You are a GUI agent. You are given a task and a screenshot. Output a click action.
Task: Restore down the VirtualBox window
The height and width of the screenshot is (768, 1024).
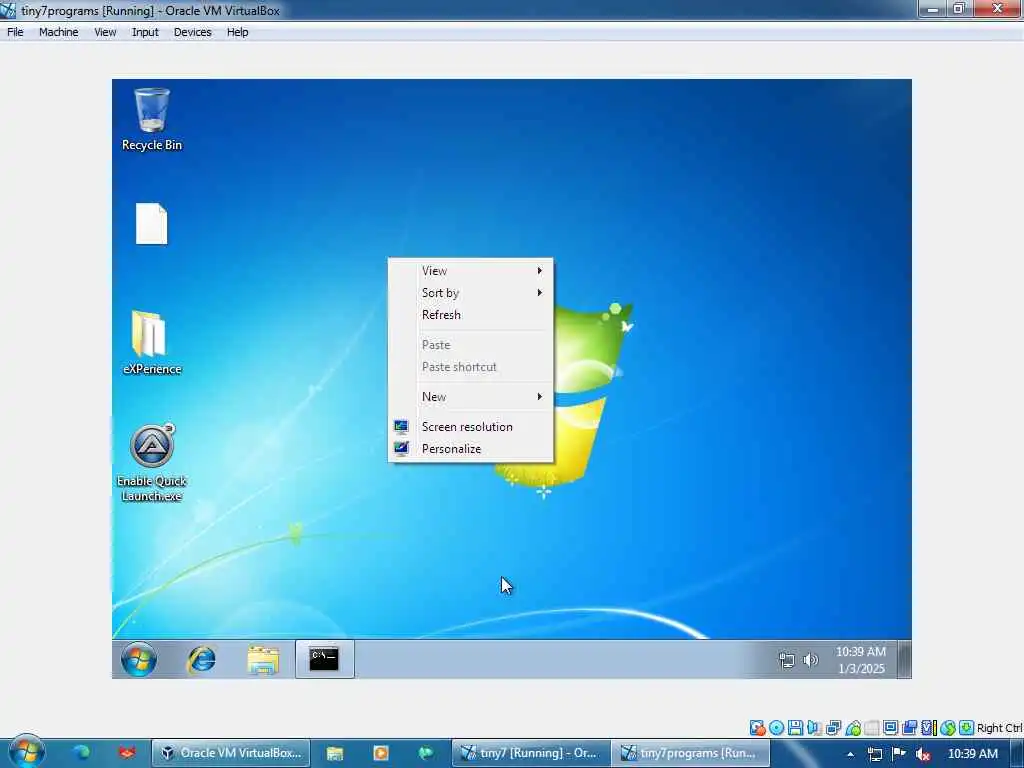[959, 8]
